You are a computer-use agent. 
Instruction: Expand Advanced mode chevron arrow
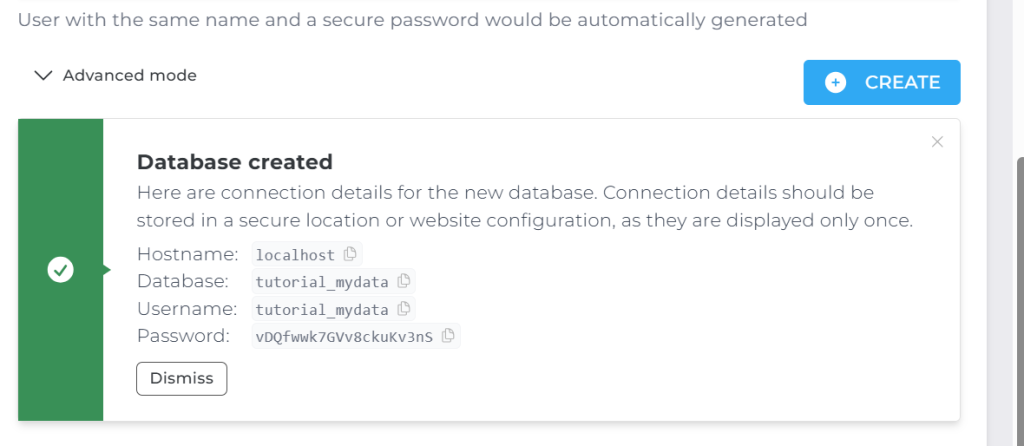pyautogui.click(x=42, y=76)
